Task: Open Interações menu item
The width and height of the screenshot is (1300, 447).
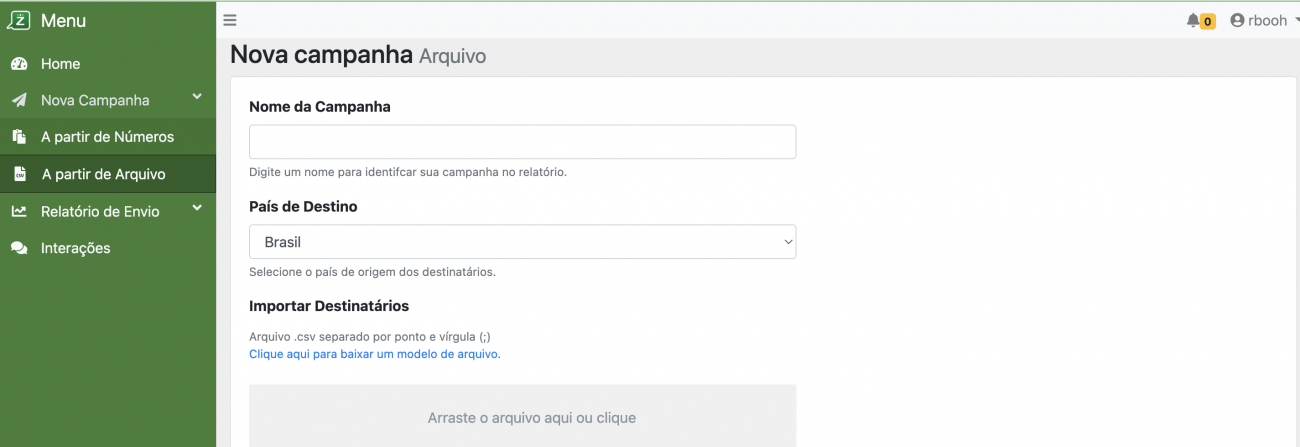Action: pyautogui.click(x=108, y=248)
